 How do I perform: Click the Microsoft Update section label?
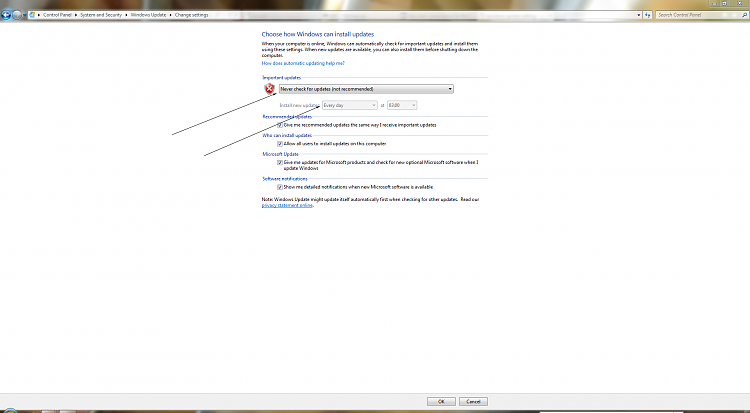280,154
